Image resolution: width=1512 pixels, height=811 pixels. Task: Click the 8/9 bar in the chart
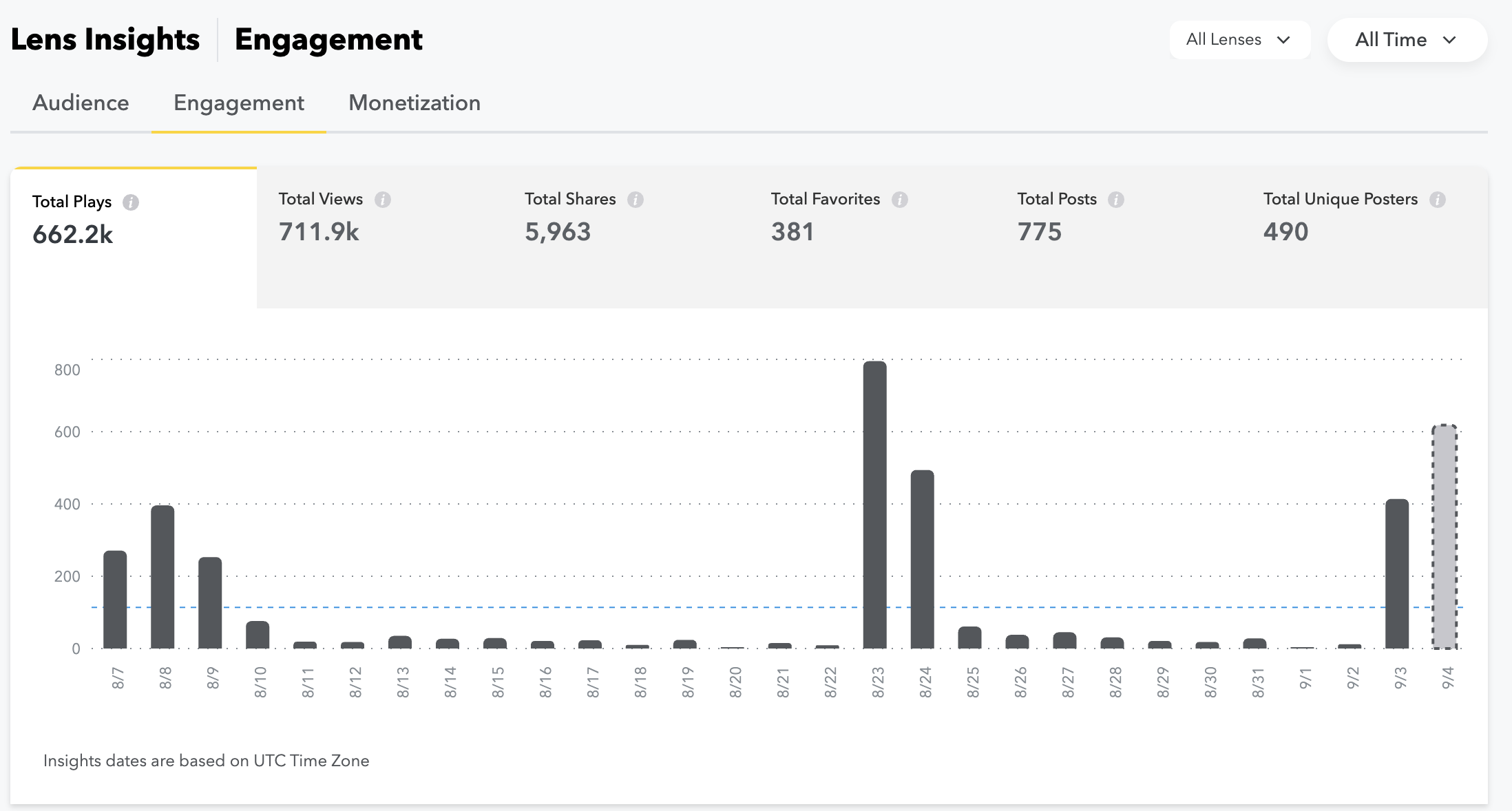click(x=210, y=602)
